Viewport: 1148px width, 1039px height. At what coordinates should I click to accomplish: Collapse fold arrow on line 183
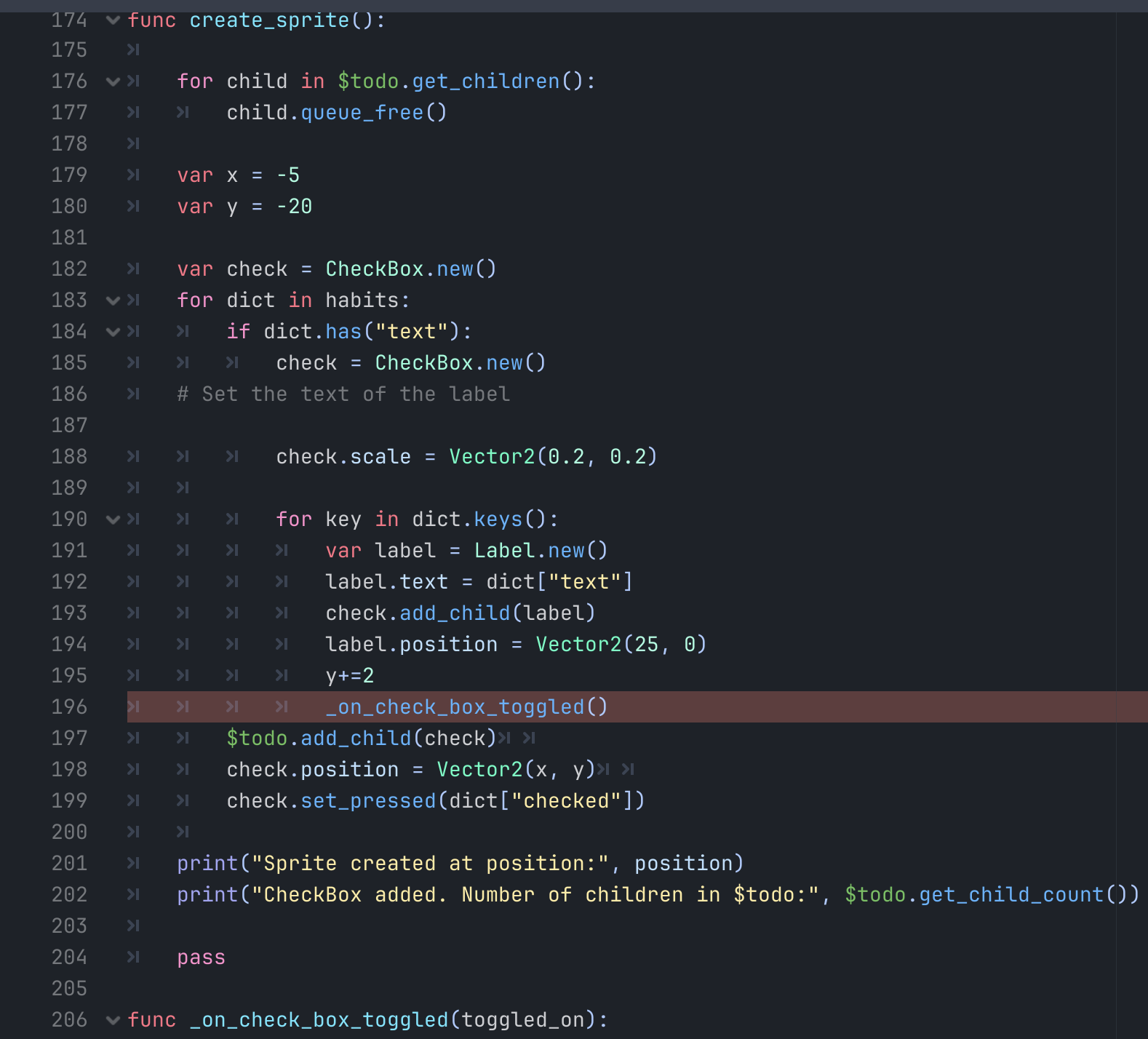113,300
